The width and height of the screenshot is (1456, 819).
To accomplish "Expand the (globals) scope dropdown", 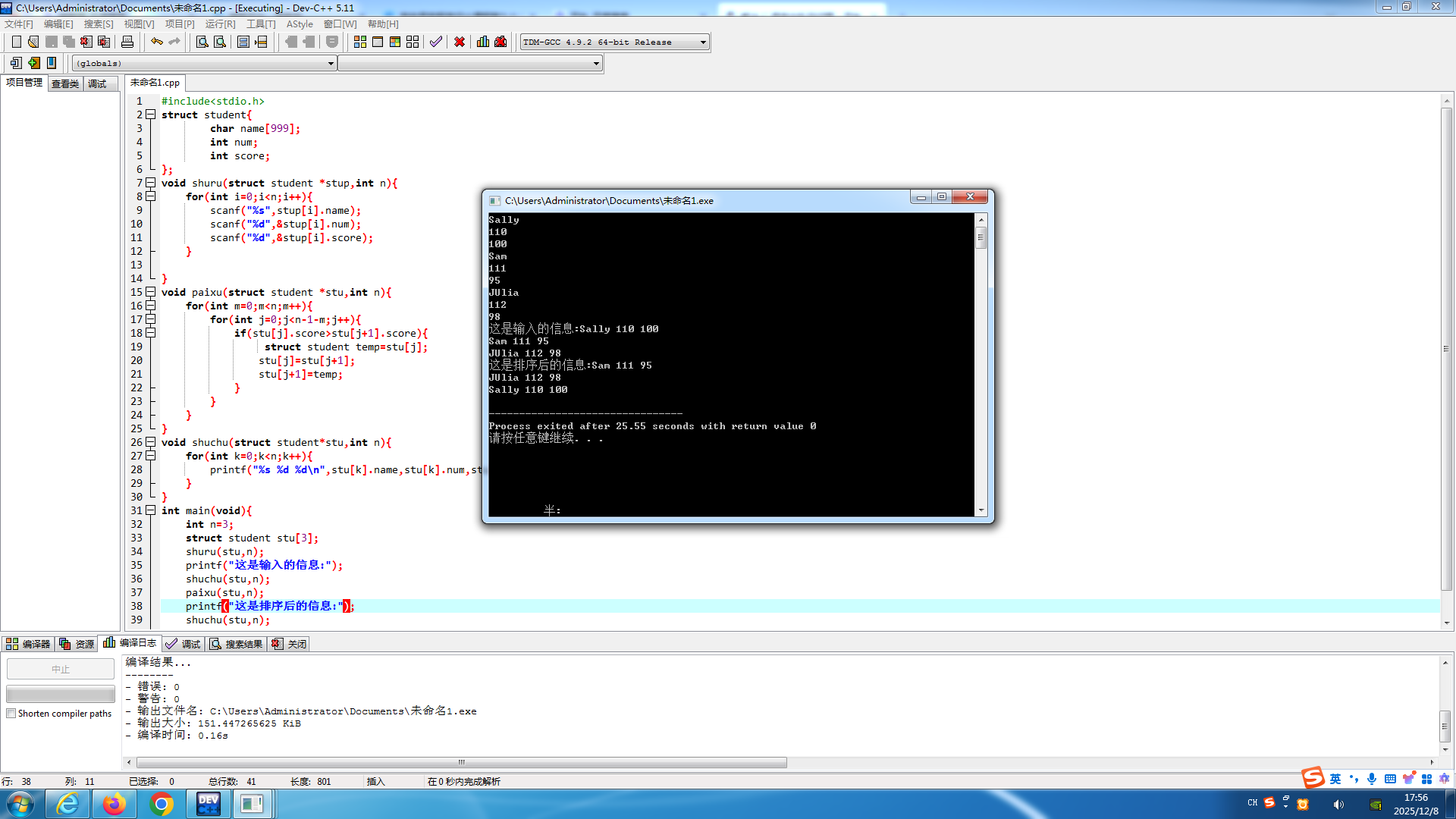I will 331,64.
